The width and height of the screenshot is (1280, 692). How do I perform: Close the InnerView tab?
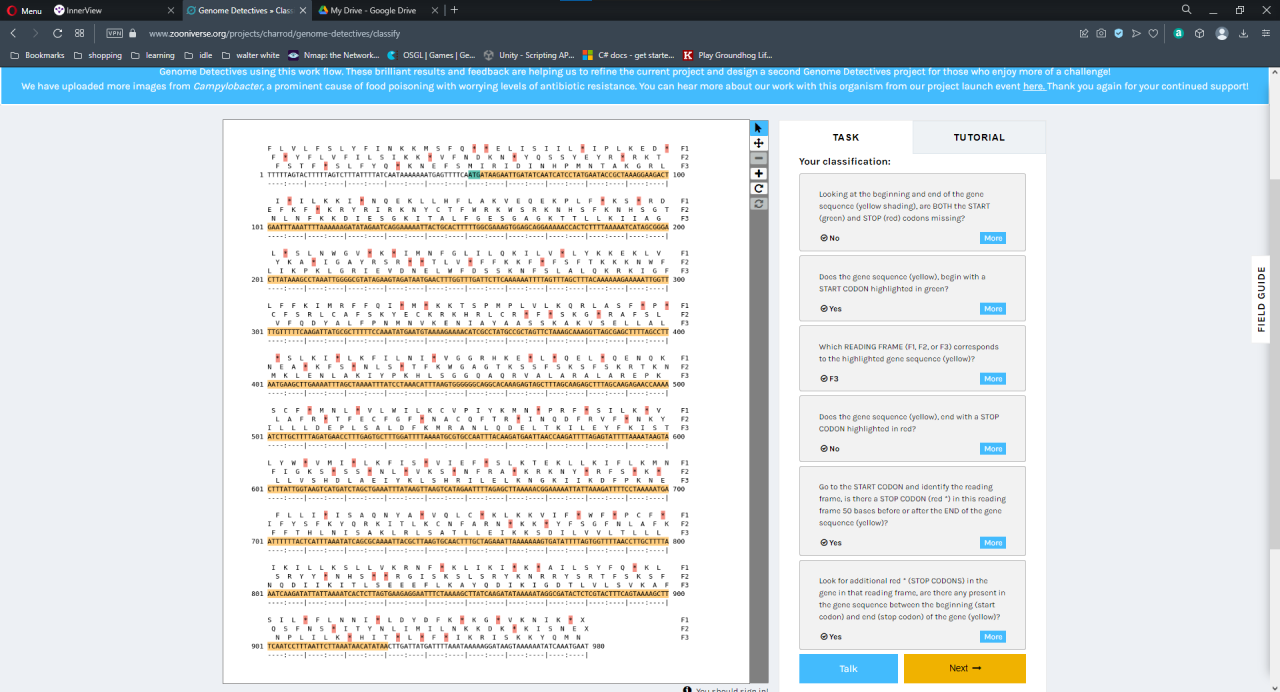(171, 10)
